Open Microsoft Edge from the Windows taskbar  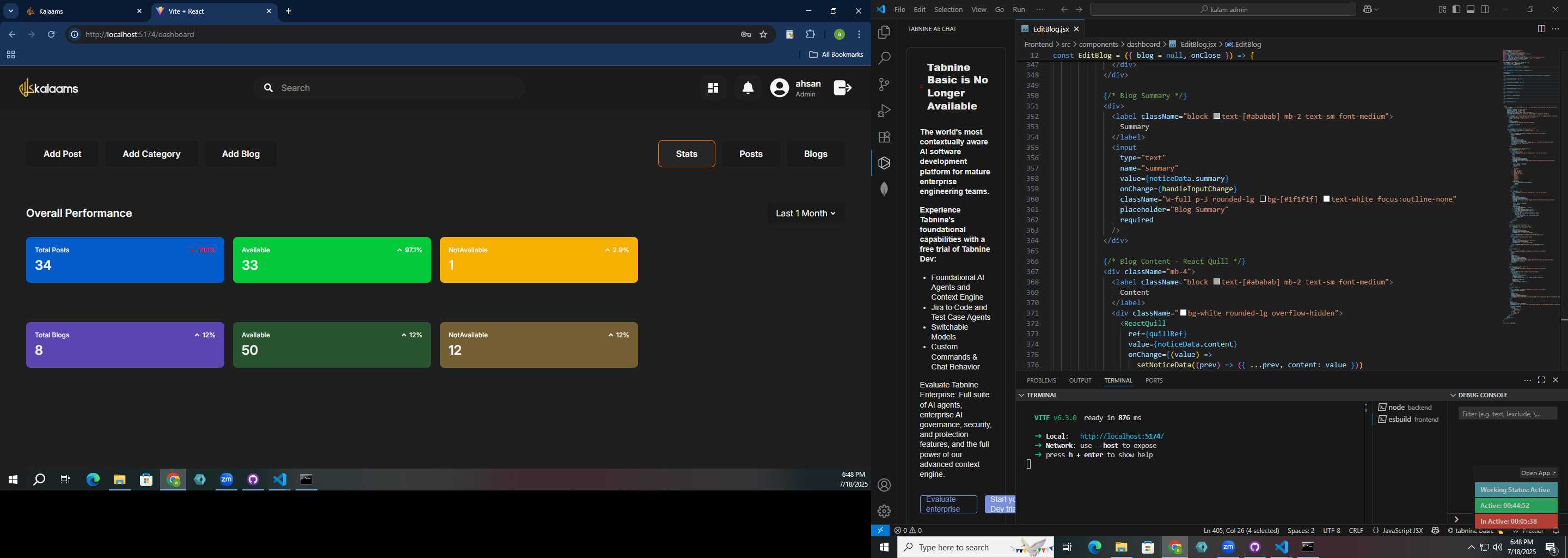click(1094, 548)
